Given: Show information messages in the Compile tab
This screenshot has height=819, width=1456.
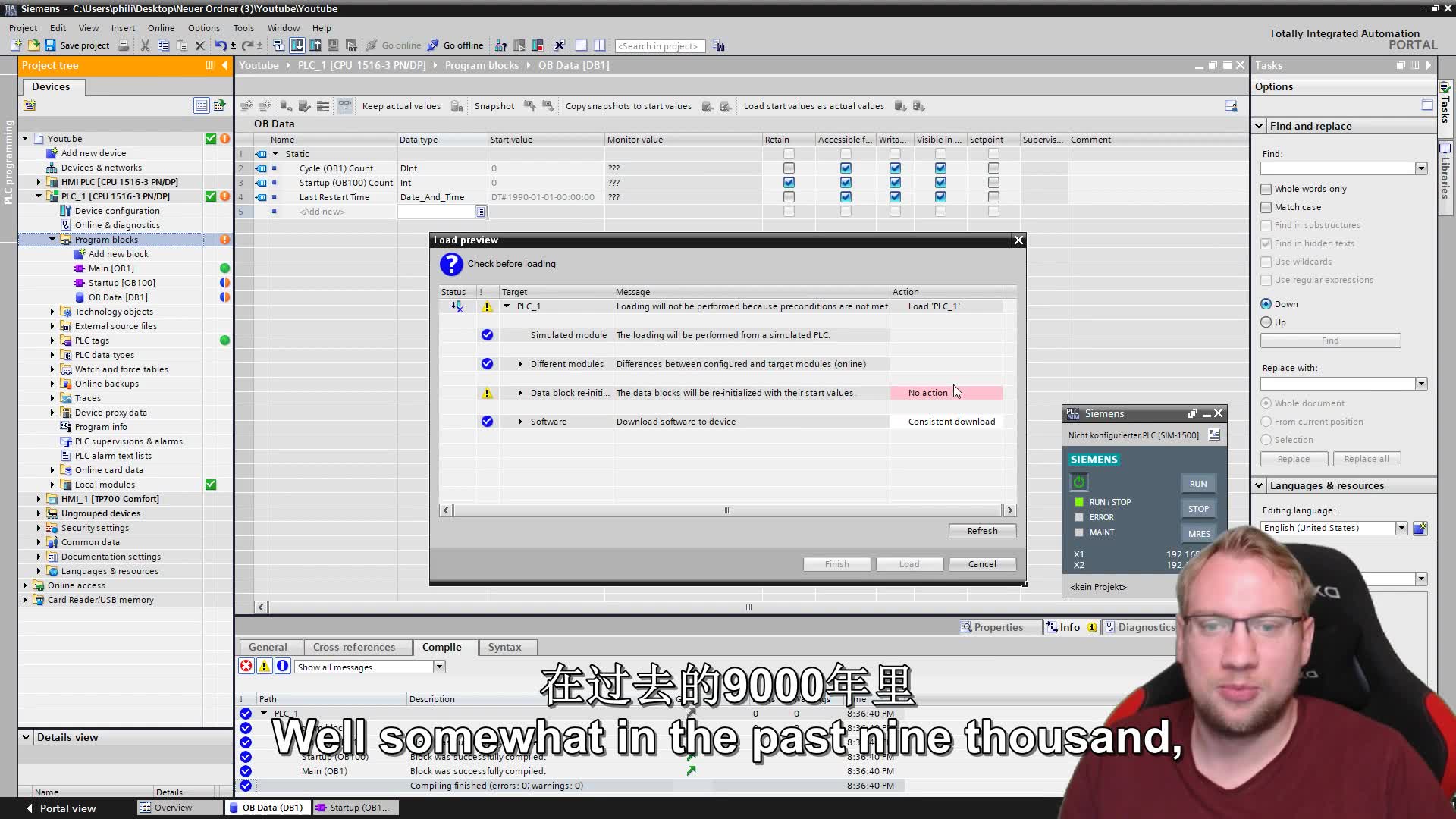Looking at the screenshot, I should point(283,666).
